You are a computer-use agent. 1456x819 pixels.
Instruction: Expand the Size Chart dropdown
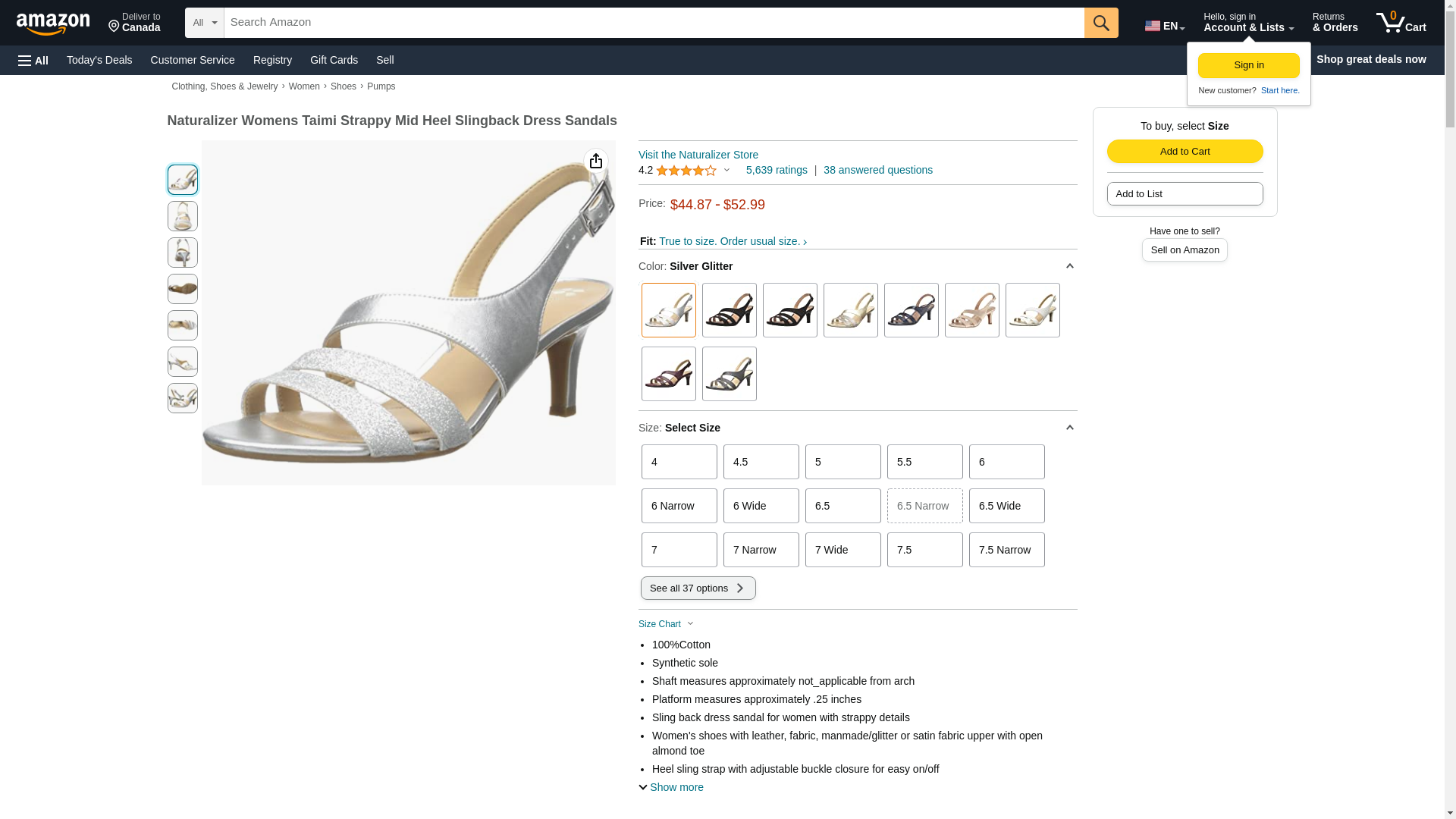click(x=666, y=624)
